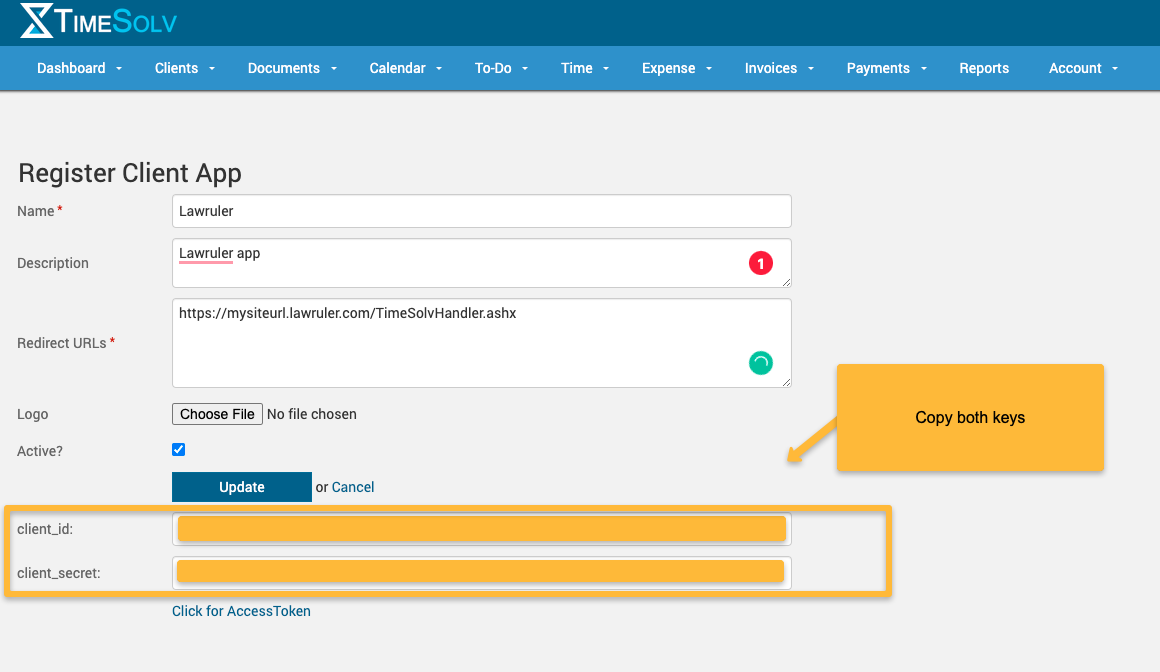Screen dimensions: 1160x672
Task: Click the red notification badge in Description
Action: point(761,263)
